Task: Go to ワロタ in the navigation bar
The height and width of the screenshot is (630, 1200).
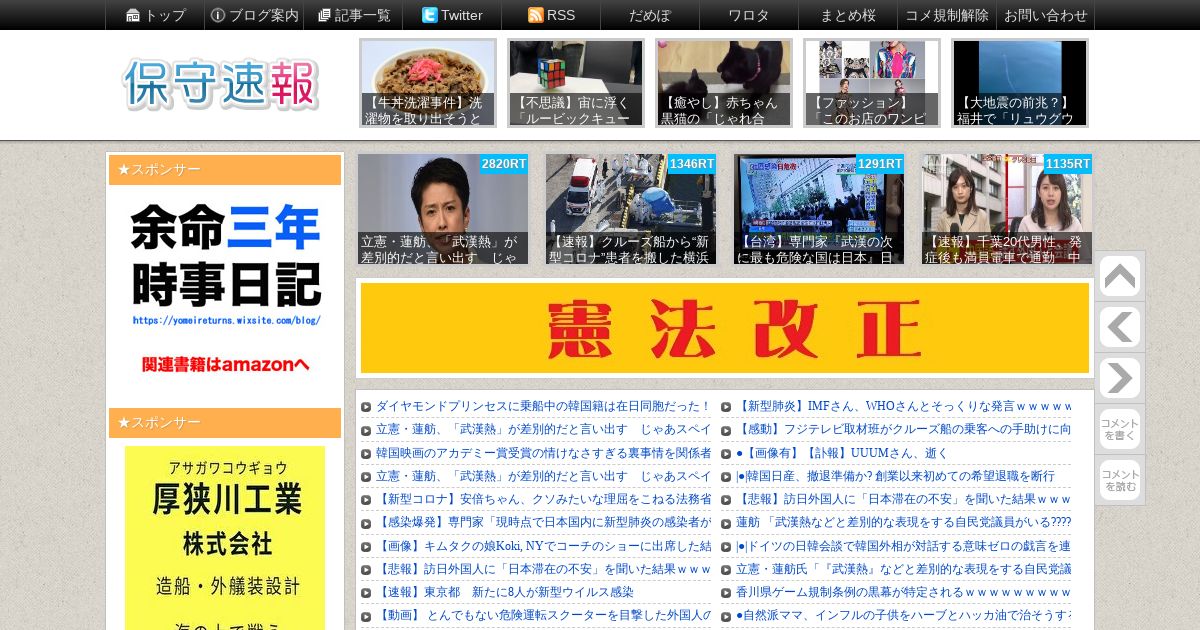Action: 749,15
